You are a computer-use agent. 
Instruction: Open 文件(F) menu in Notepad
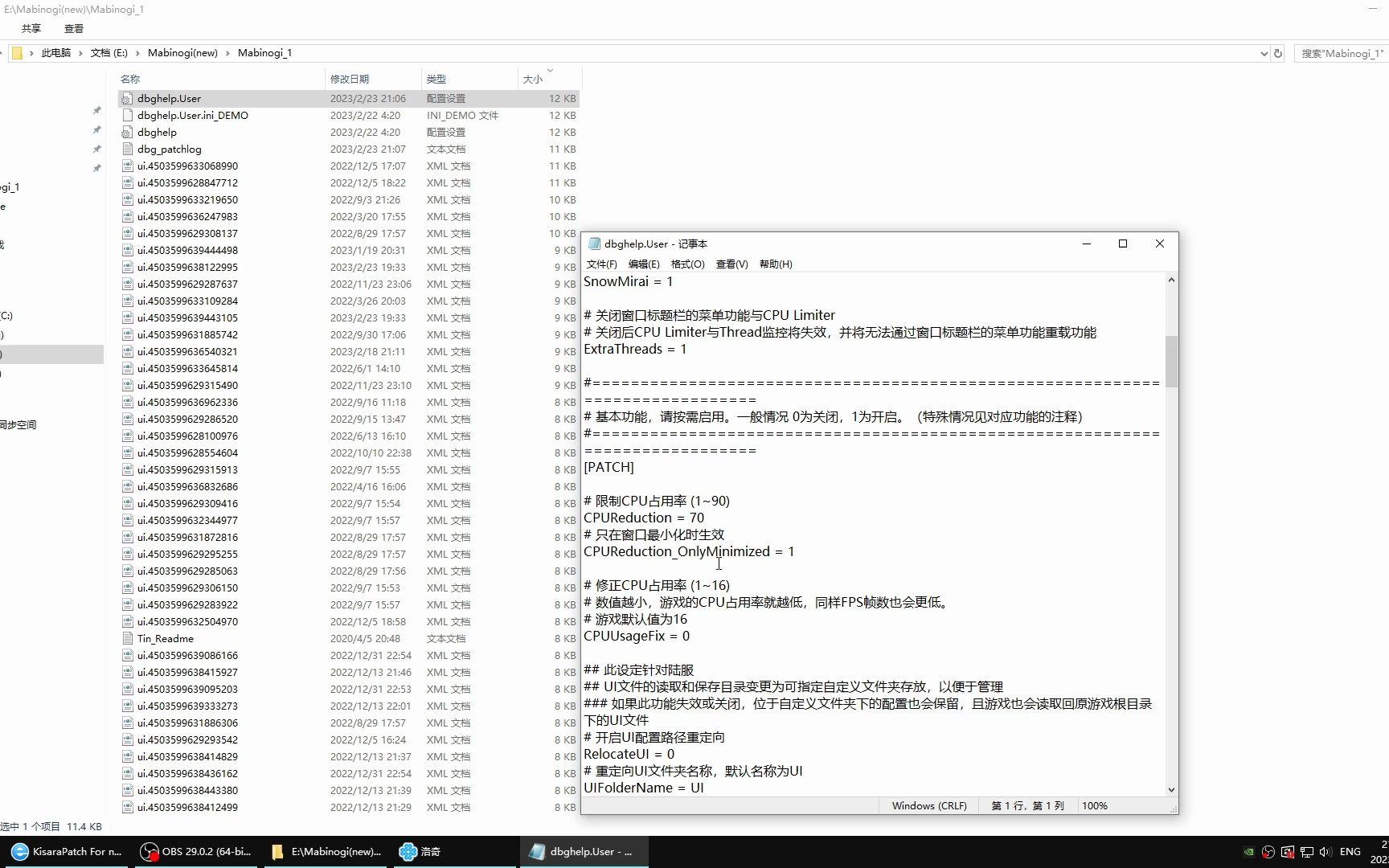pyautogui.click(x=601, y=264)
